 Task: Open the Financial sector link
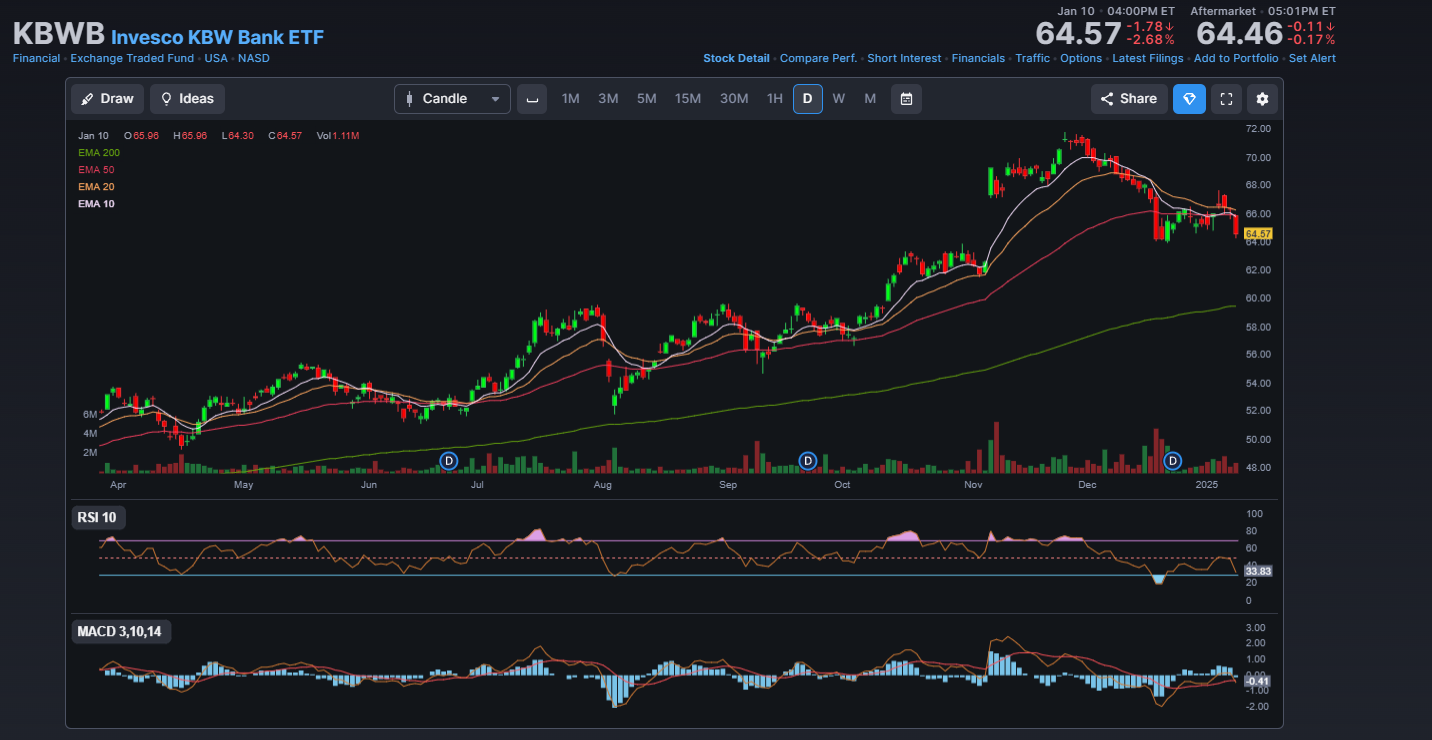click(36, 58)
